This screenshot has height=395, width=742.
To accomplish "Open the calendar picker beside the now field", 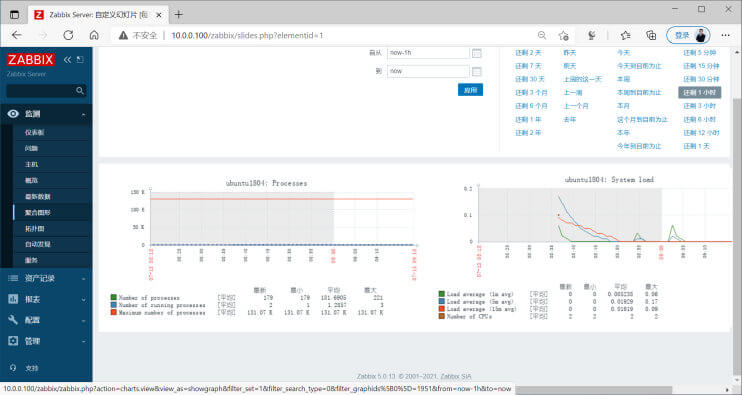I will (x=477, y=71).
